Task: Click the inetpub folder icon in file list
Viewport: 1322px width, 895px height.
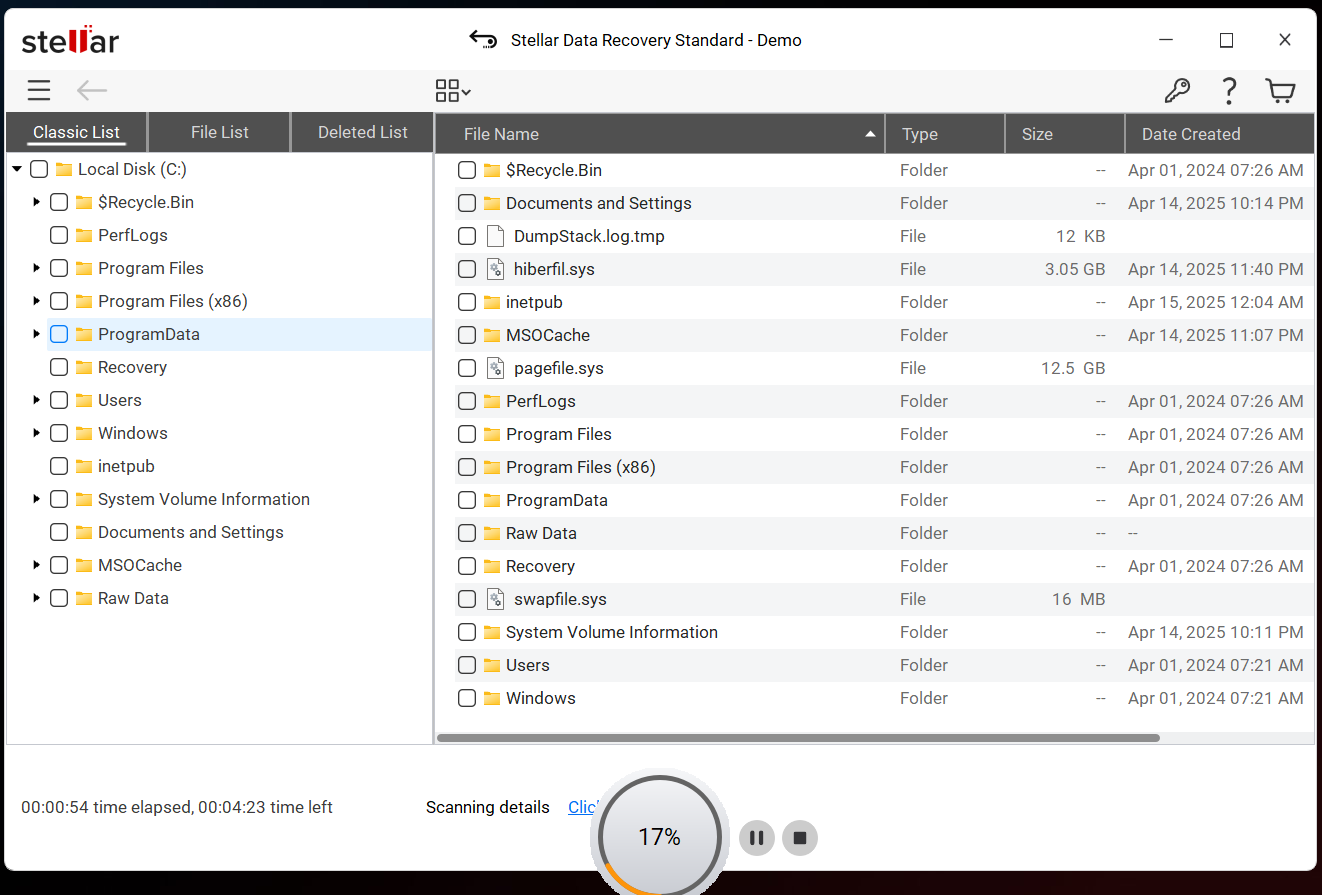Action: point(492,302)
